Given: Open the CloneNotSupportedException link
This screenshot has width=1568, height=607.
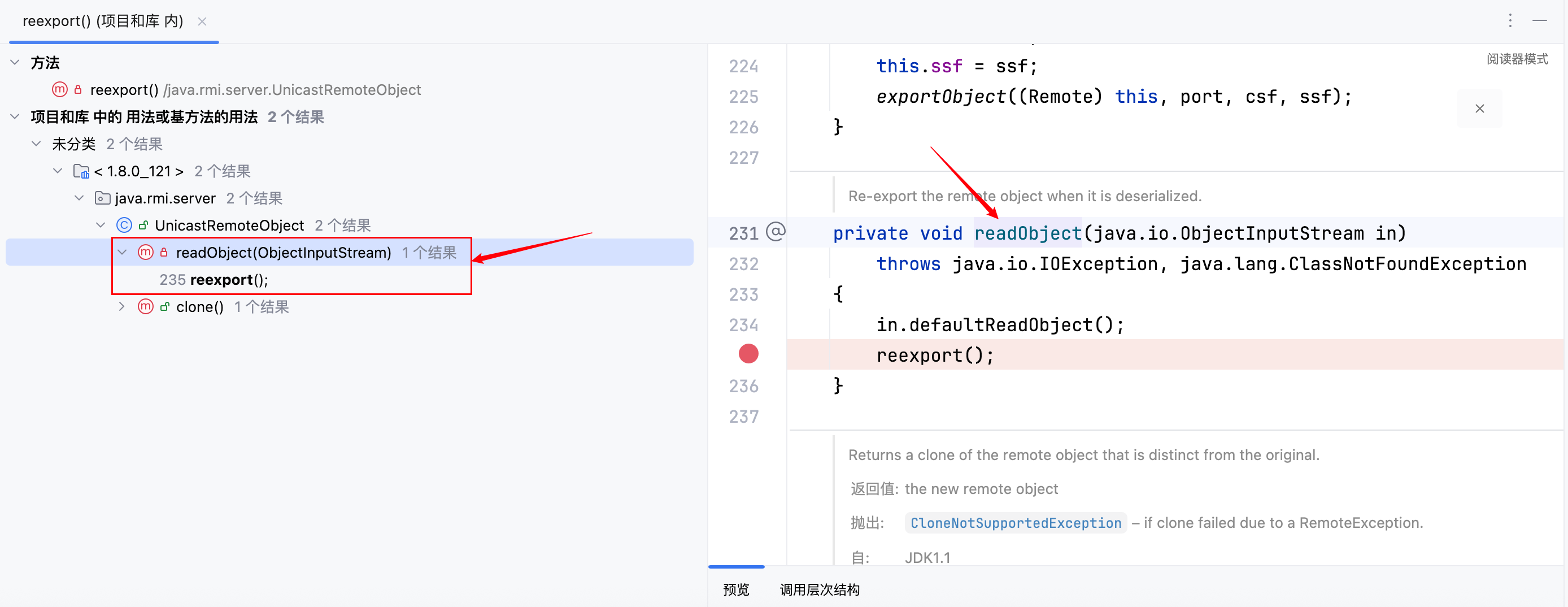Looking at the screenshot, I should click(1016, 523).
